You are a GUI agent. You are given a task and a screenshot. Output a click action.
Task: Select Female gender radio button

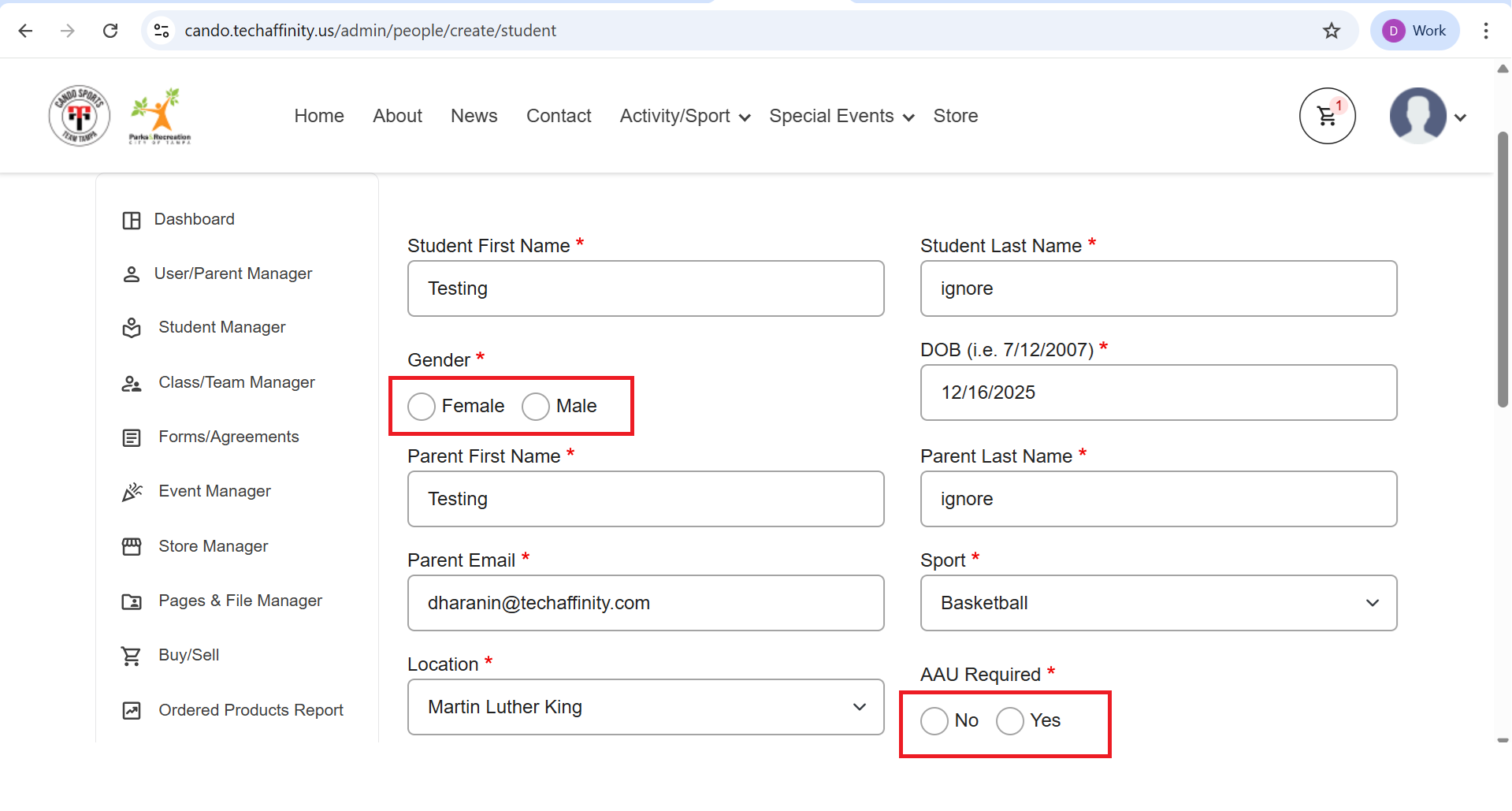422,407
